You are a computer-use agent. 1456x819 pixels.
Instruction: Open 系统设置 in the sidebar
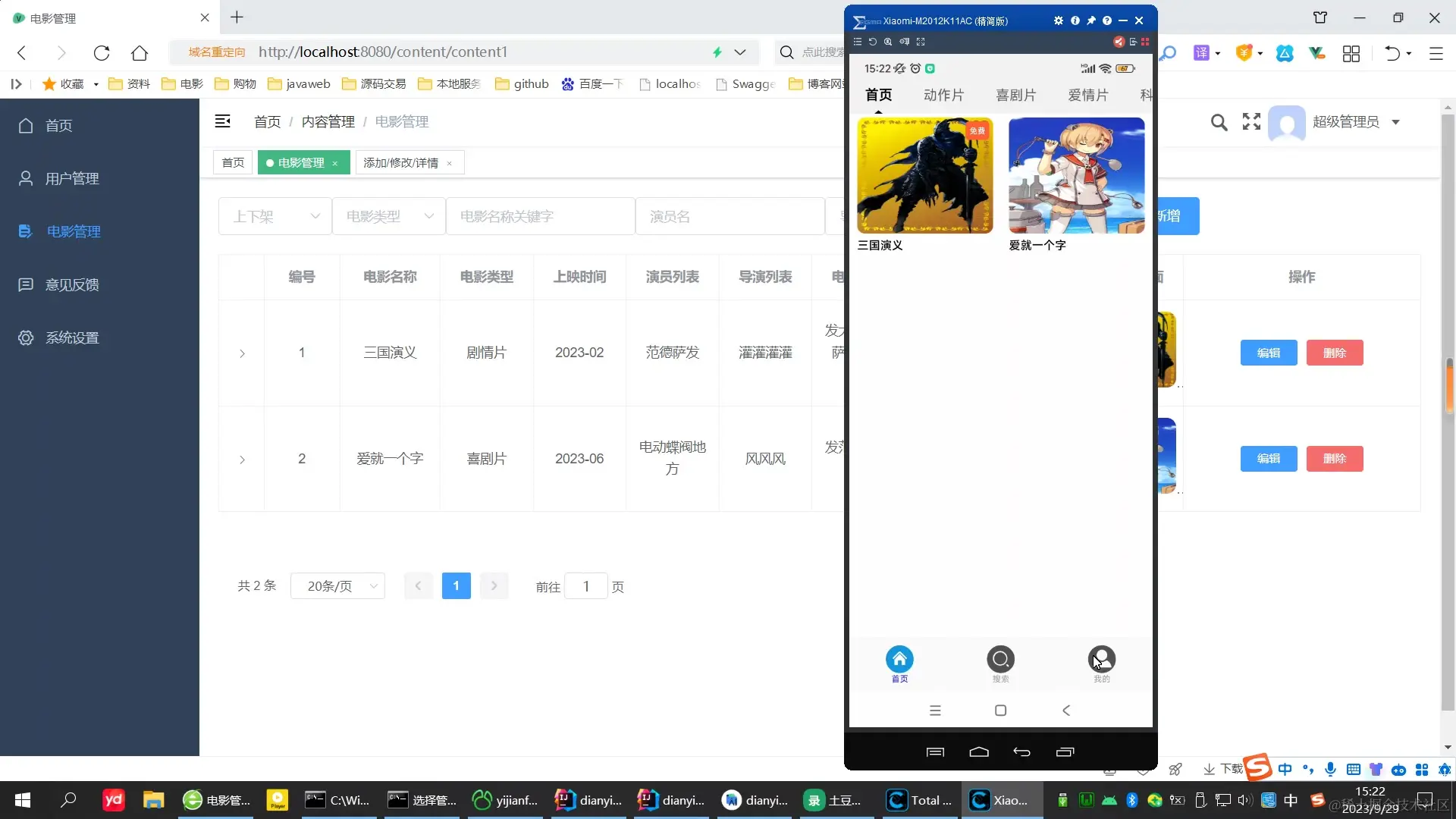tap(72, 338)
